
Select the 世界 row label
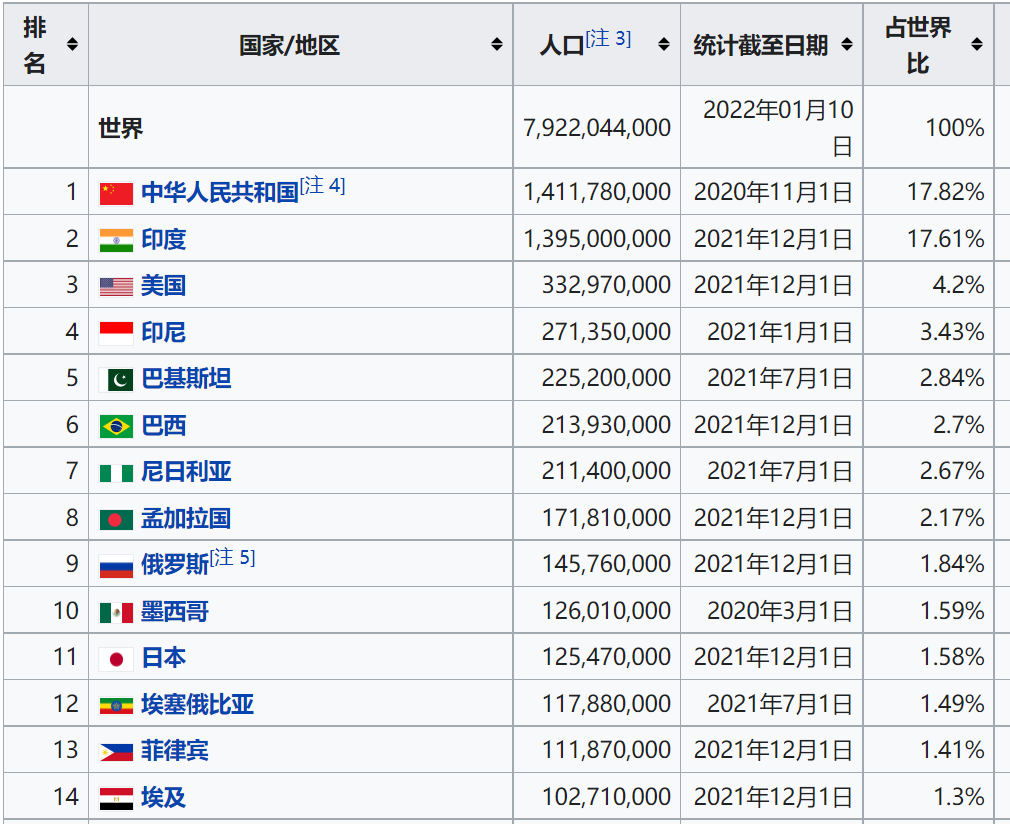click(x=120, y=128)
